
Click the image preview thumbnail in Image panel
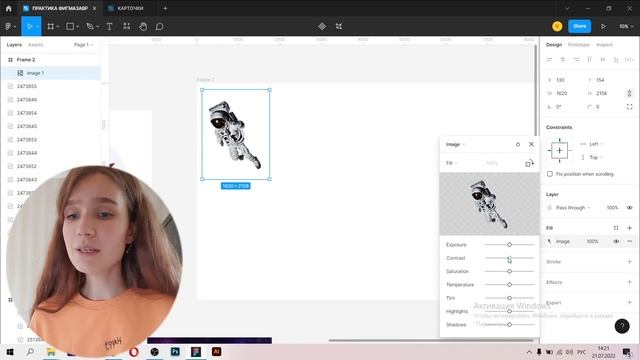coord(489,204)
